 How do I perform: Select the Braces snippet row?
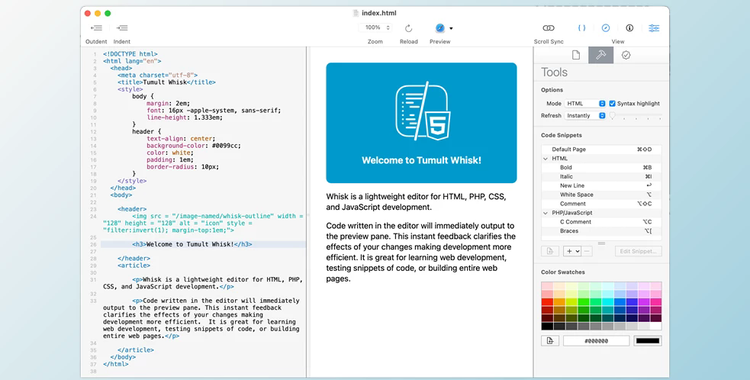pyautogui.click(x=601, y=231)
